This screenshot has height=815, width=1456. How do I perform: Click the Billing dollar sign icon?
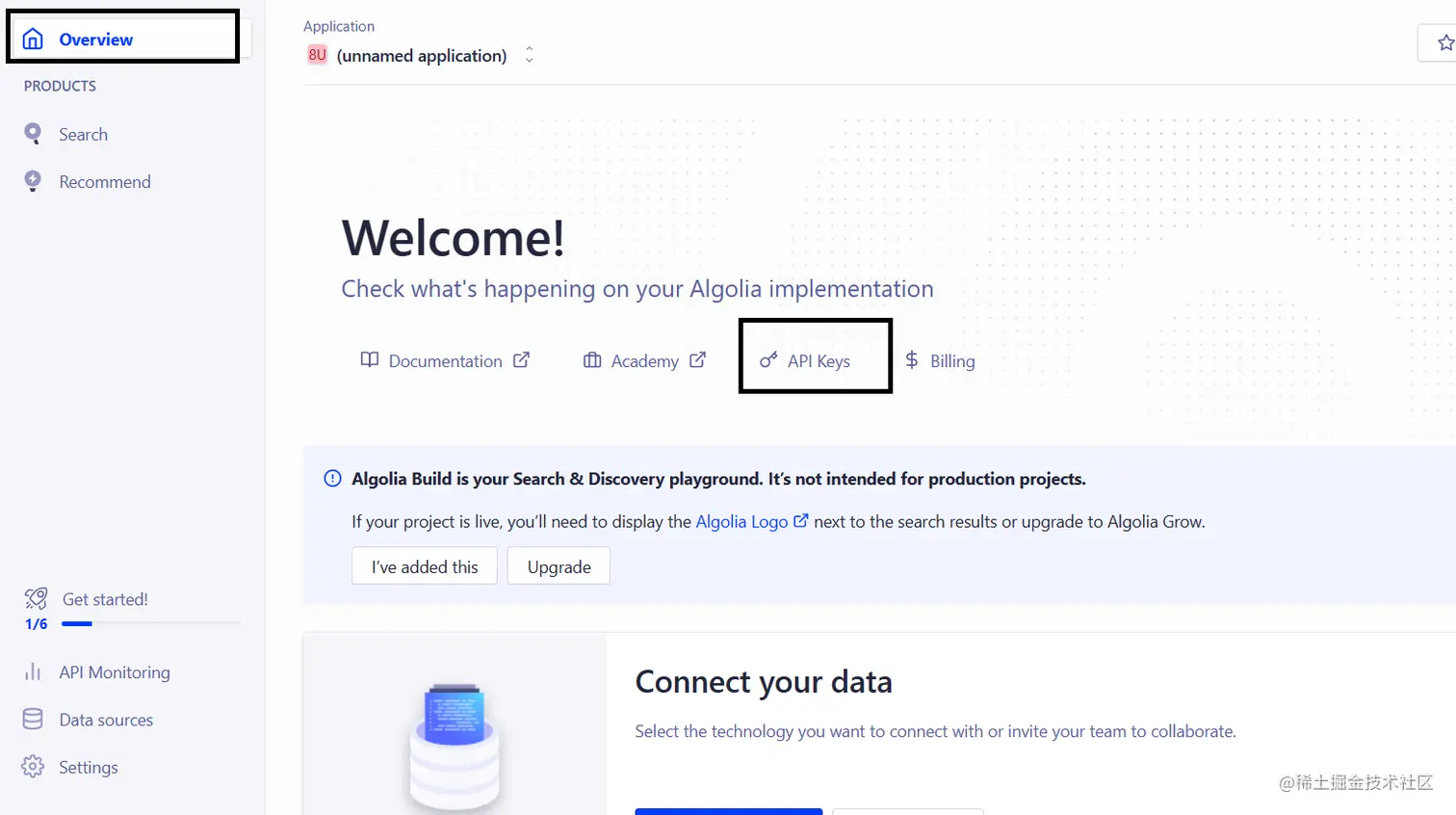911,360
